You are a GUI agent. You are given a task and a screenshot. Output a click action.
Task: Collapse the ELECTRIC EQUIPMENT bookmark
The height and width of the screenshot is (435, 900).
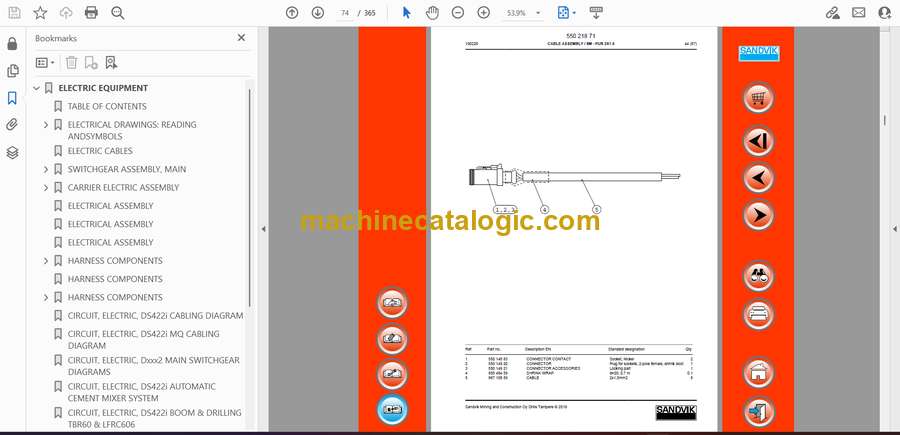[36, 88]
